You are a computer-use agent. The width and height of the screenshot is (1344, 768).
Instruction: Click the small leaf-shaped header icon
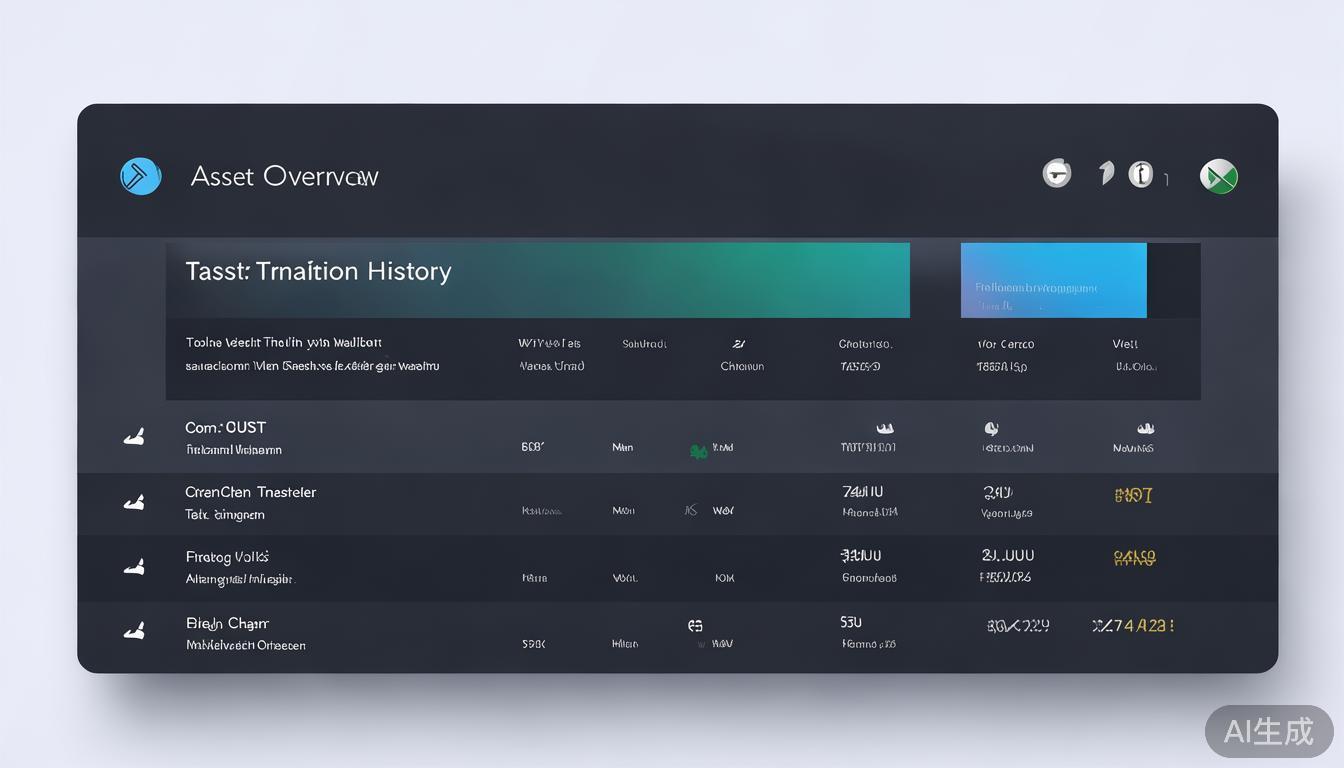1106,173
